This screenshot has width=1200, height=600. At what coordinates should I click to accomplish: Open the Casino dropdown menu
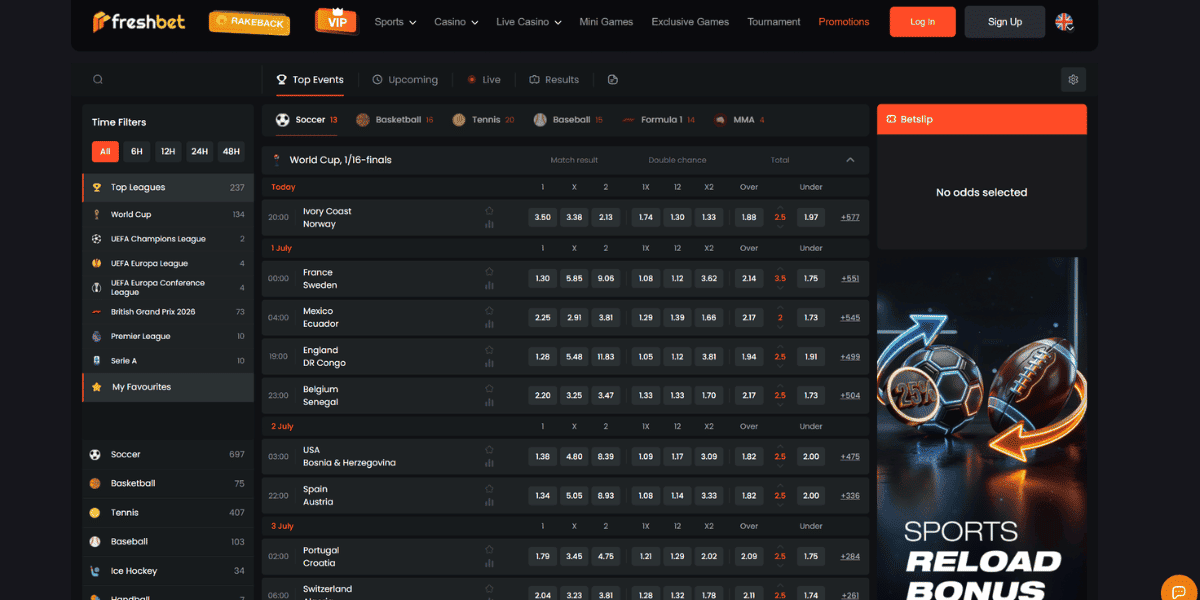(456, 22)
